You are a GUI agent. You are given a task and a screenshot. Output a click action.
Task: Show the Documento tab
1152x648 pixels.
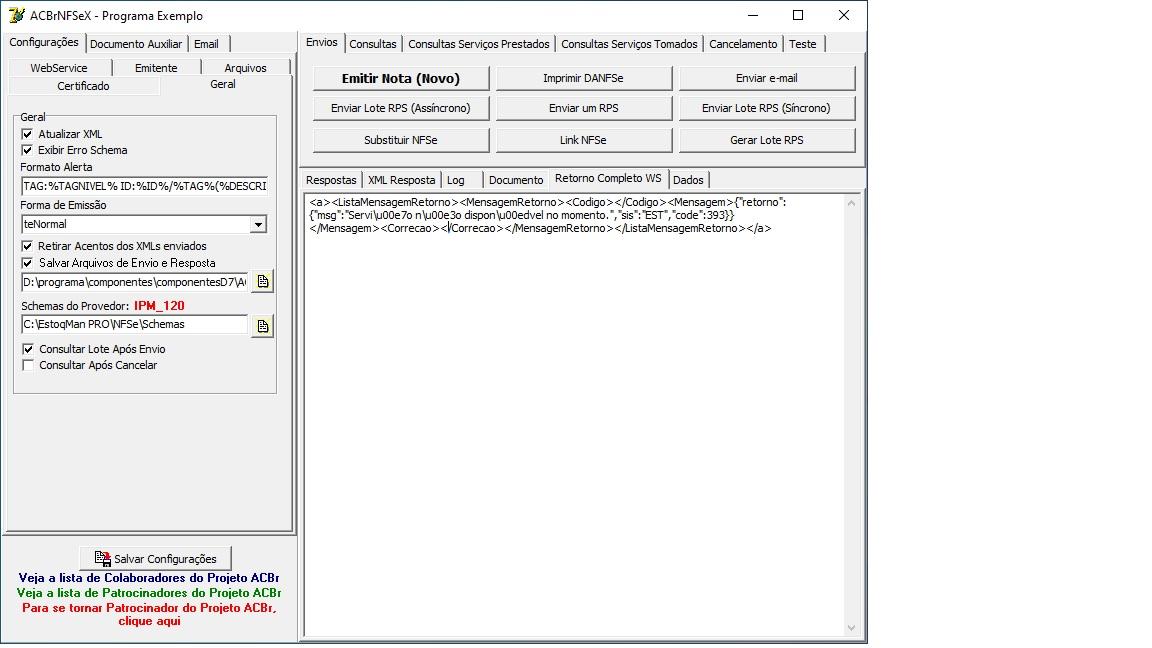[516, 180]
